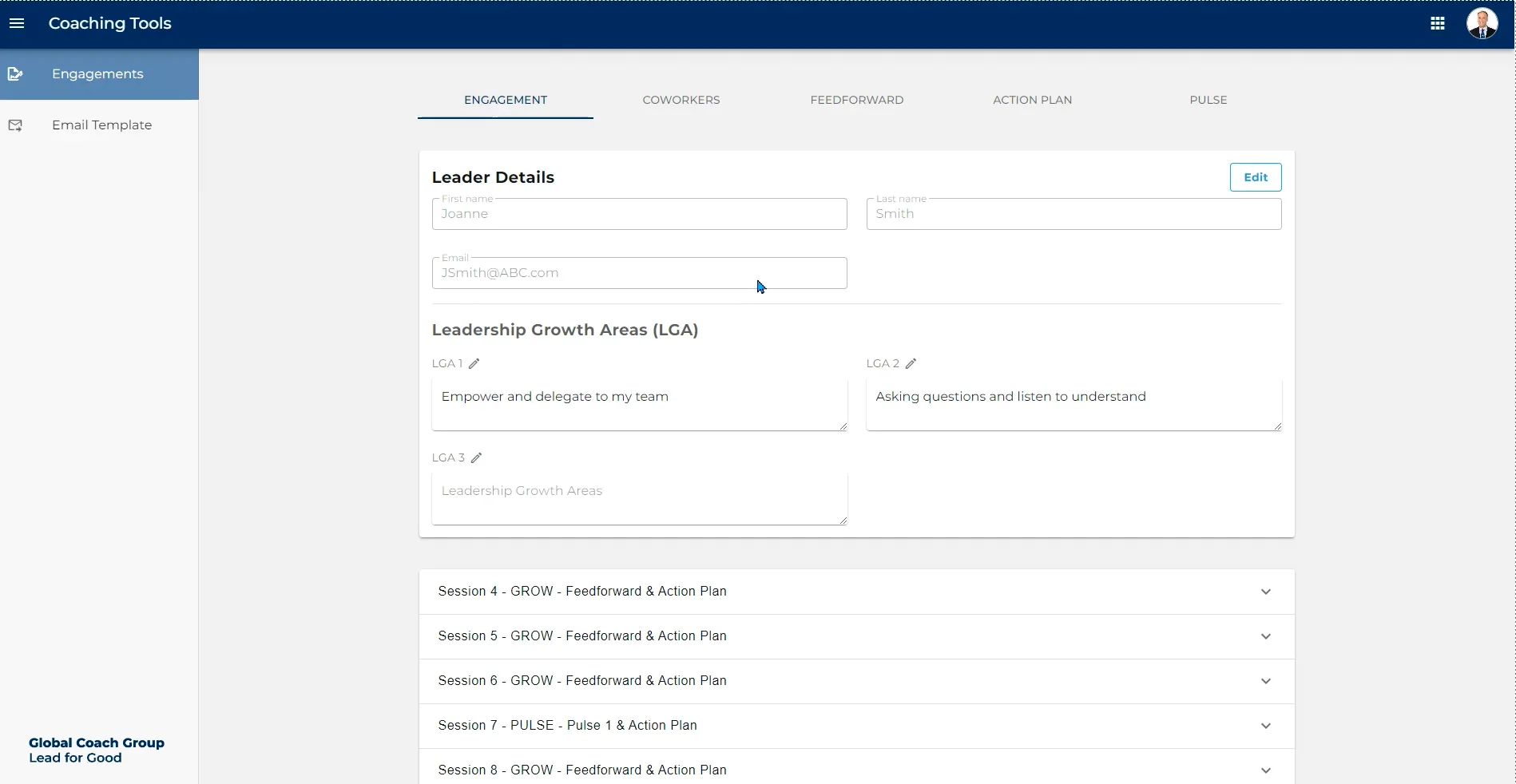Expand Session 4 GROW panel chevron
Viewport: 1516px width, 784px height.
point(1266,592)
